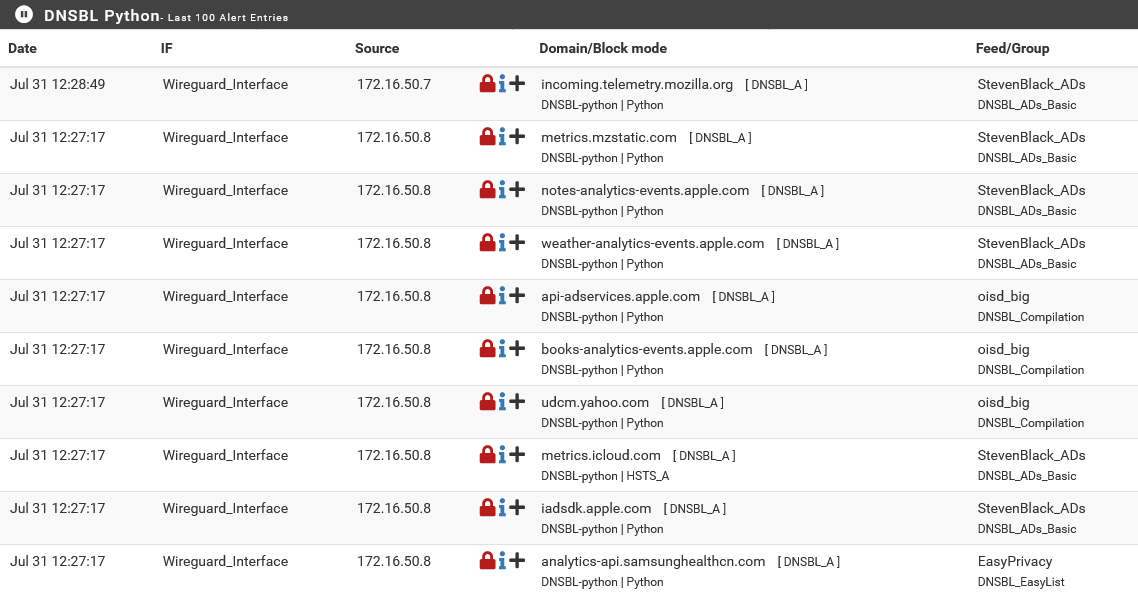1138x595 pixels.
Task: Whitelist api-adservices.apple.com via plus icon
Action: click(x=517, y=295)
